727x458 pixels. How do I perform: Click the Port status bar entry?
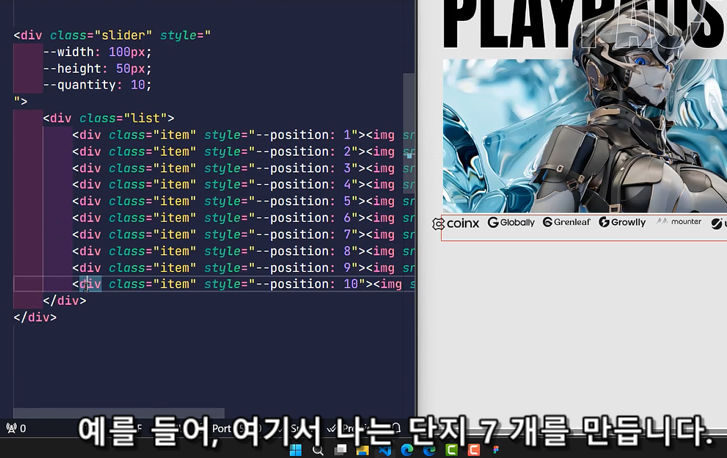tap(221, 428)
